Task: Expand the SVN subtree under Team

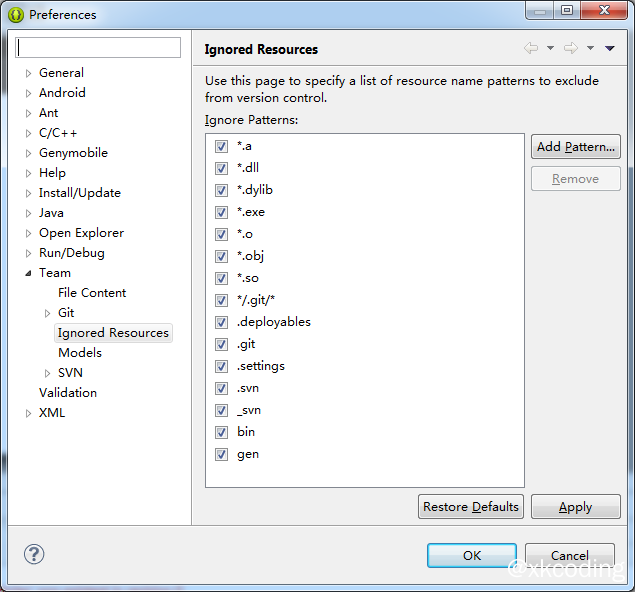Action: 47,373
